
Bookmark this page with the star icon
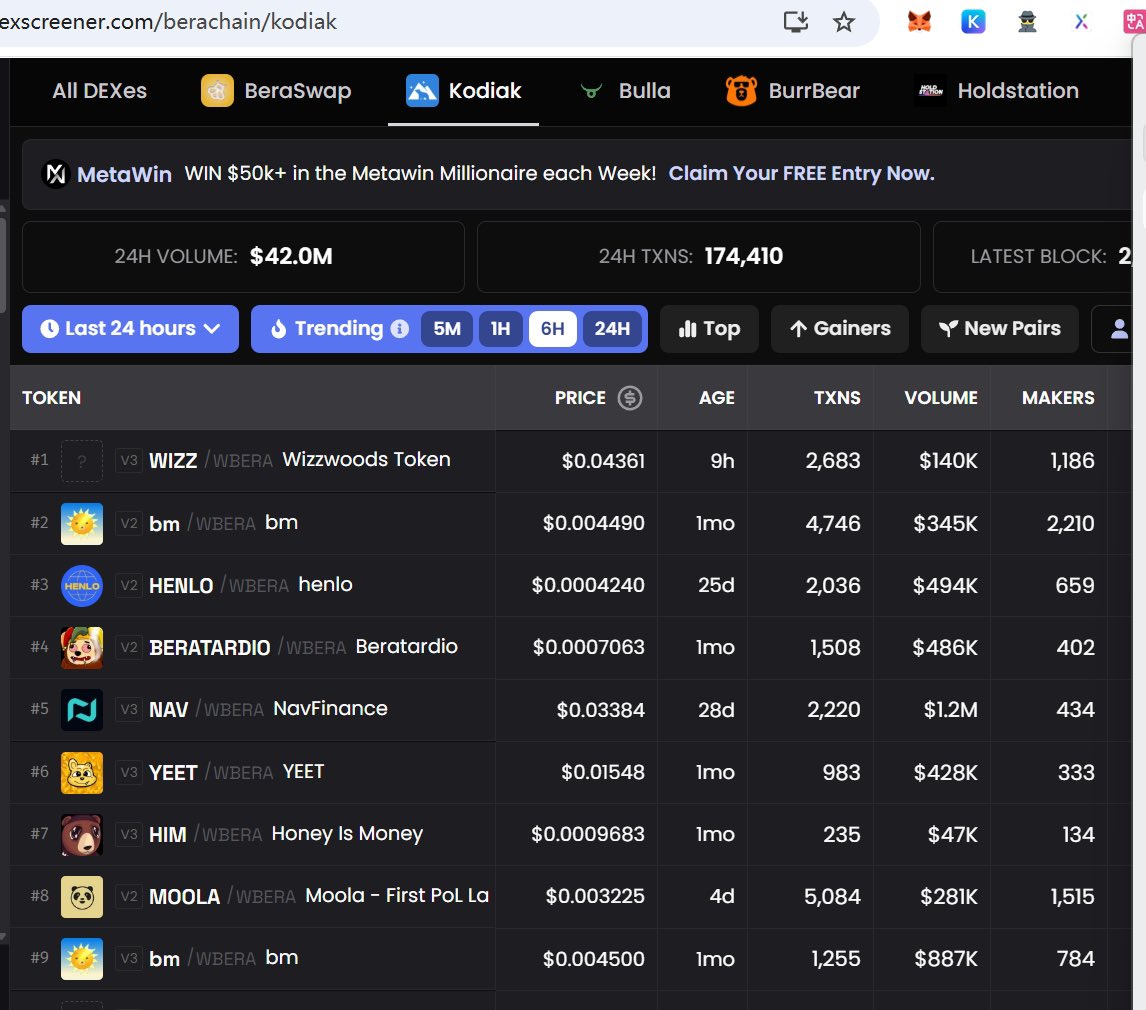tap(843, 22)
